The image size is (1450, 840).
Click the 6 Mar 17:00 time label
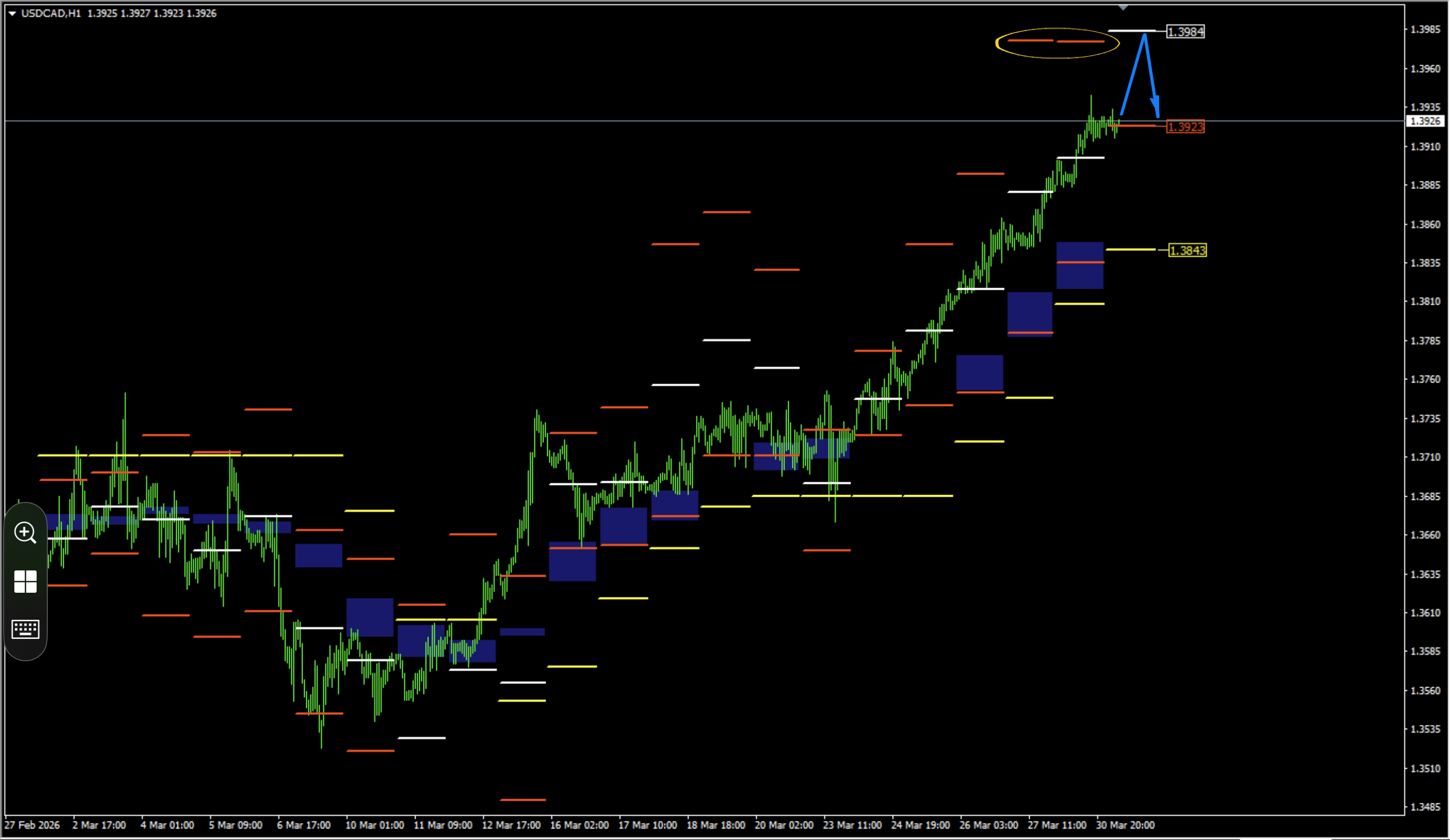304,825
